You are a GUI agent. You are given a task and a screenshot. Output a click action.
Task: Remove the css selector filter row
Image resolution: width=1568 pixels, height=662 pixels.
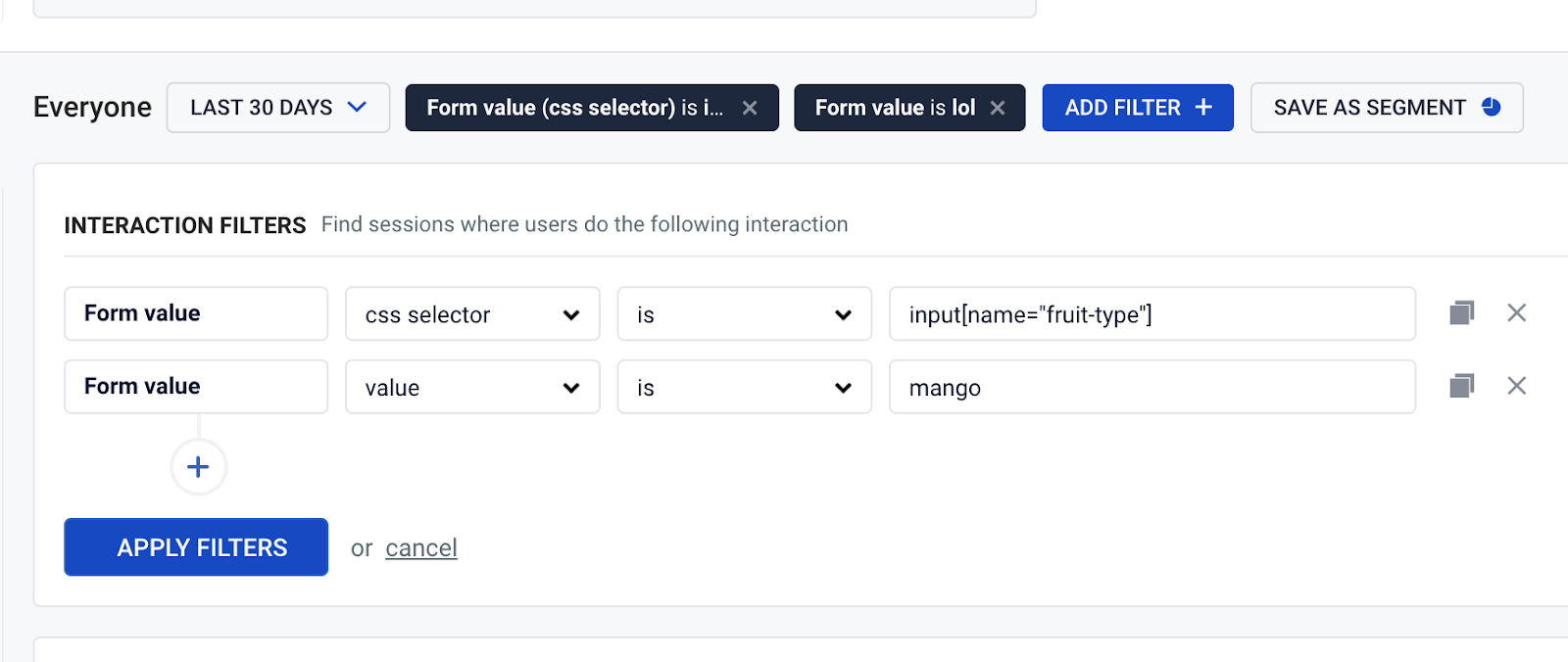[1516, 312]
